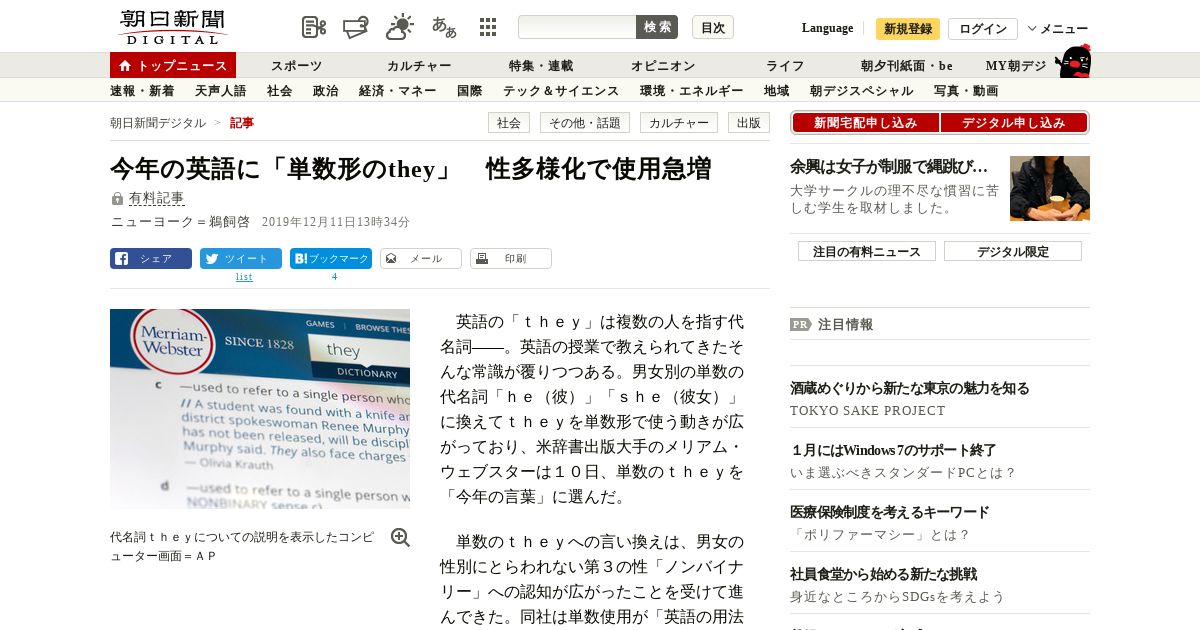
Task: Change text size with the あぁ icon
Action: pyautogui.click(x=444, y=27)
